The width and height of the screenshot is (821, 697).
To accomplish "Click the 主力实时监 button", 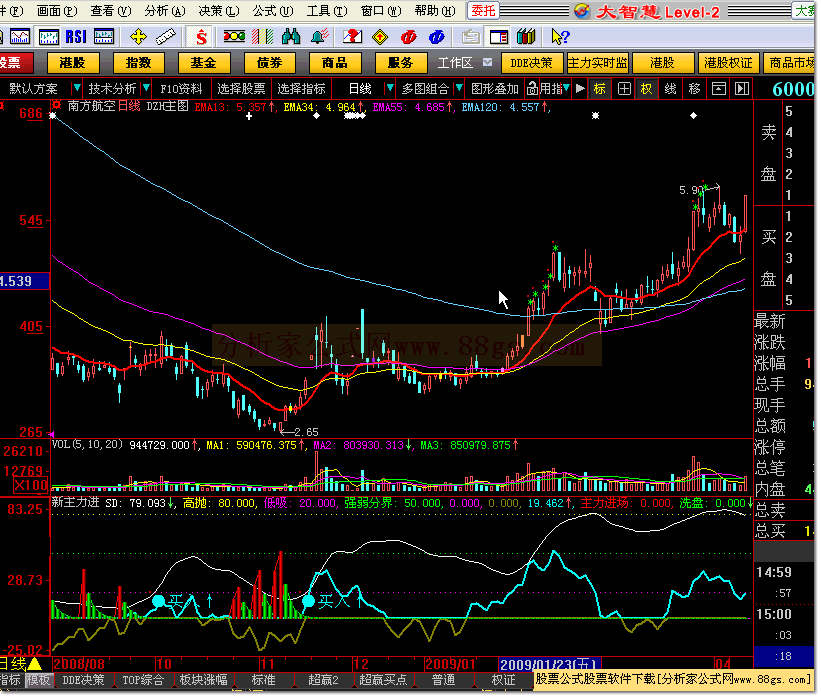I will point(597,63).
